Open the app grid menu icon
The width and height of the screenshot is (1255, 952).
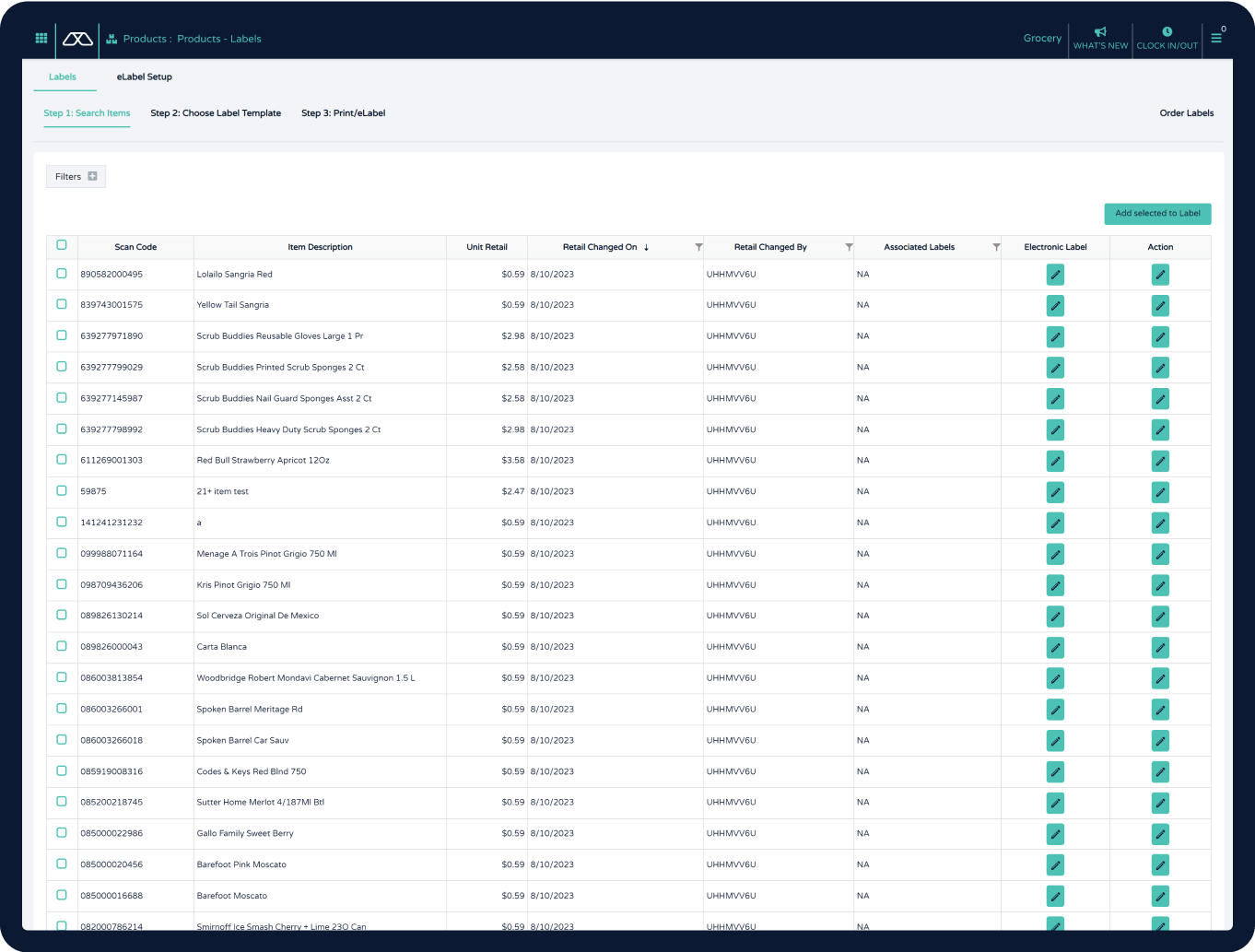point(41,39)
